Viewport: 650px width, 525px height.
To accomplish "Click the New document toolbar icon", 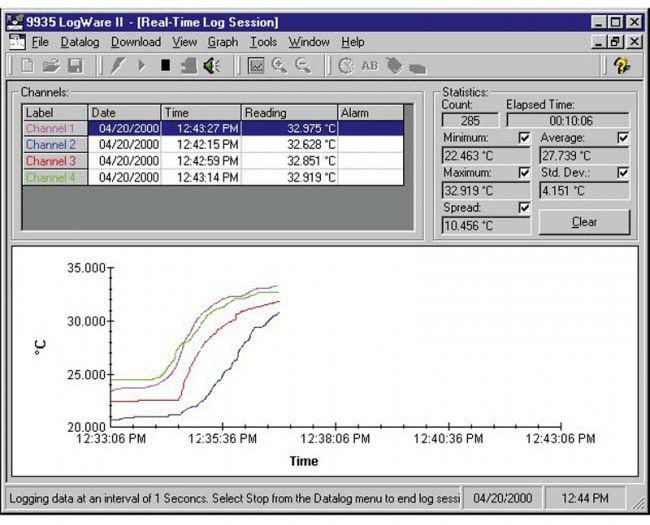I will [x=27, y=66].
